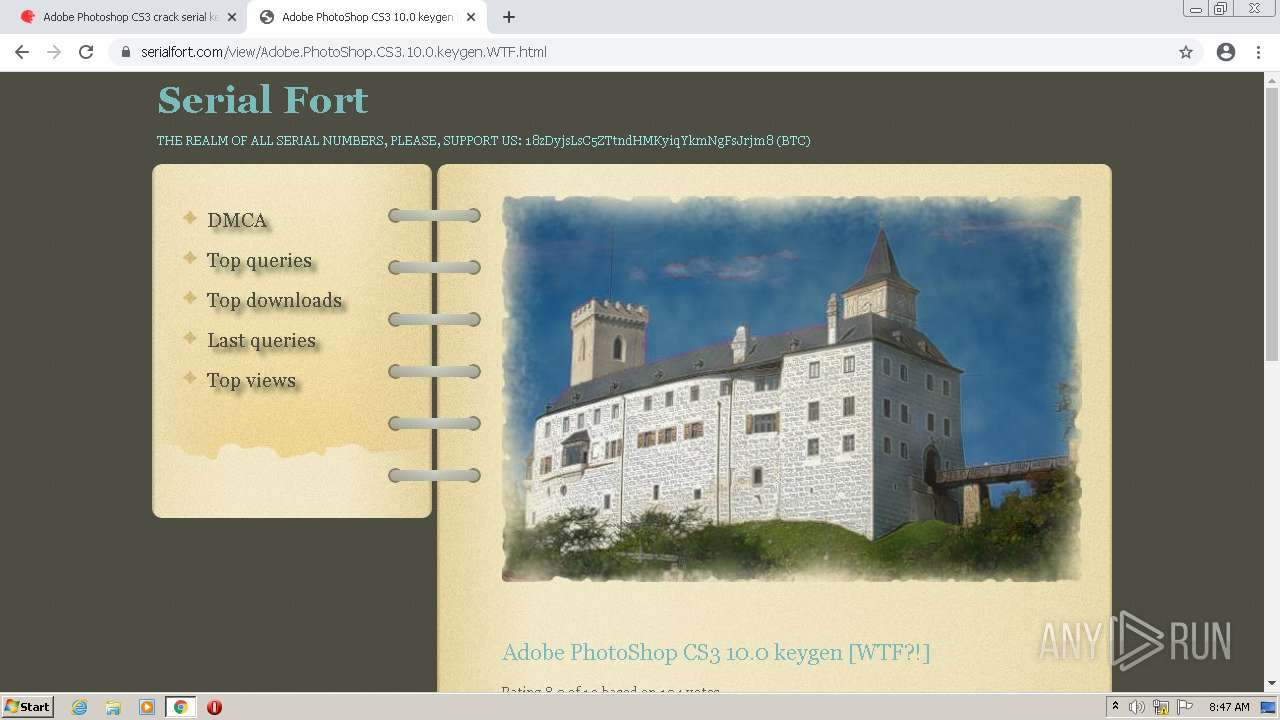Click the browser Back arrow
The height and width of the screenshot is (720, 1280).
coord(22,52)
